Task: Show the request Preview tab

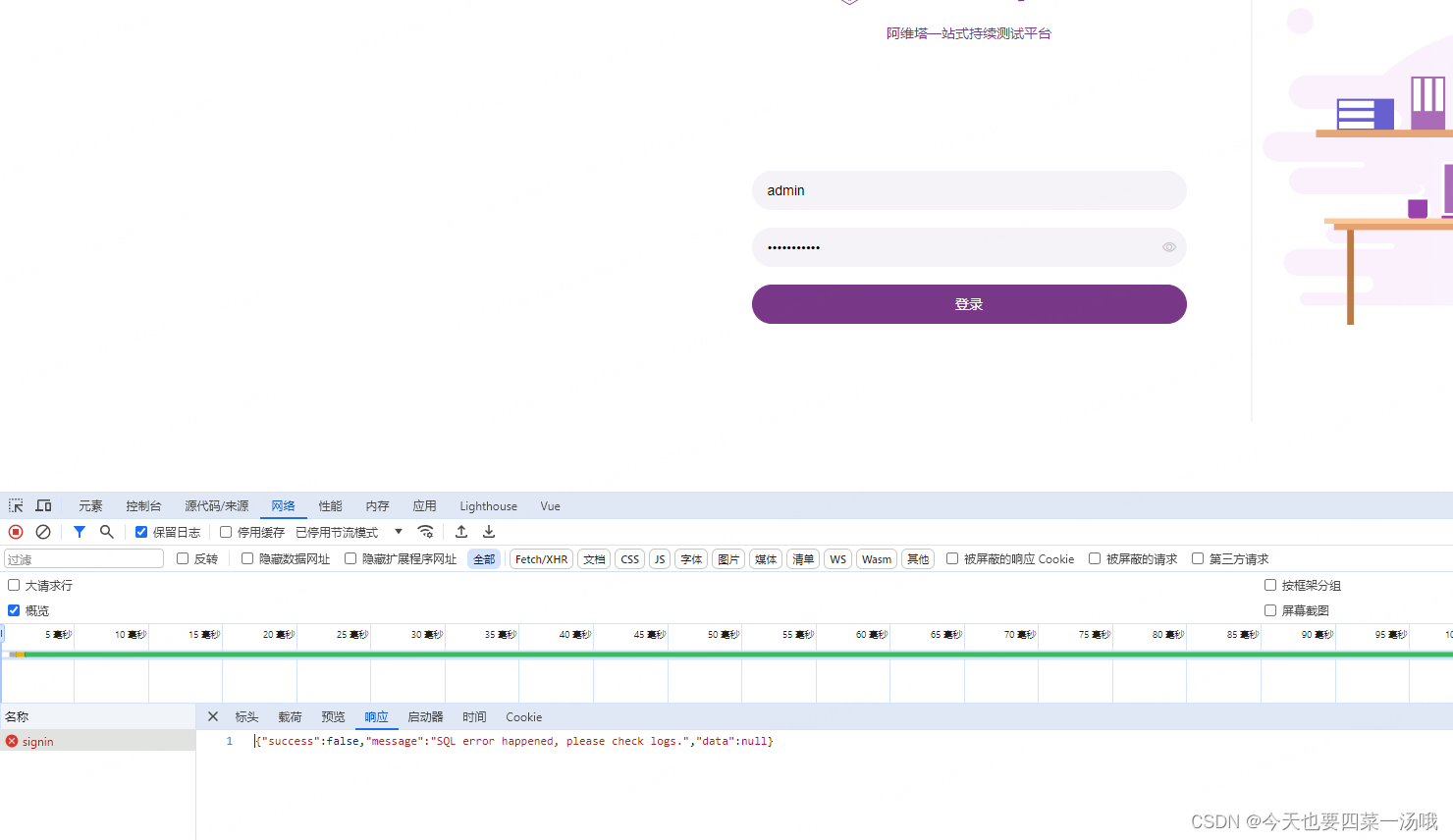Action: point(333,717)
